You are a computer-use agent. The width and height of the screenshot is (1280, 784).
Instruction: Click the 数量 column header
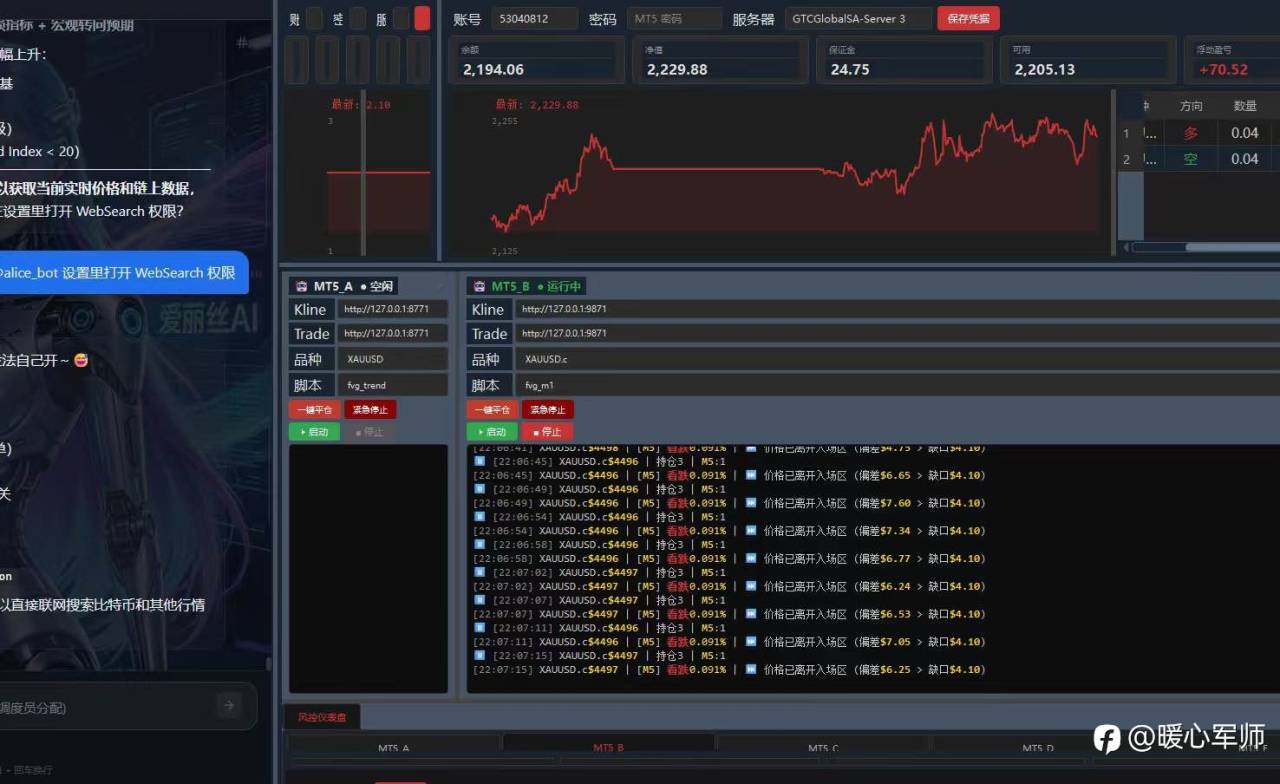[1245, 106]
